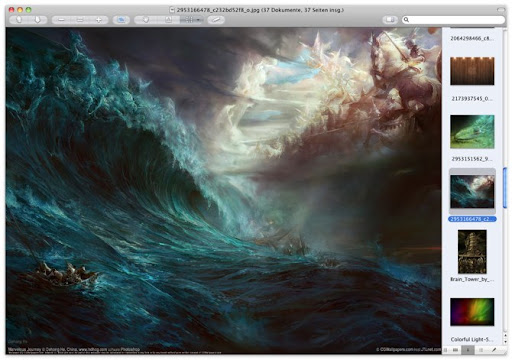Click the sidebar scroll up arrow
This screenshot has height=360, width=512.
(505, 336)
